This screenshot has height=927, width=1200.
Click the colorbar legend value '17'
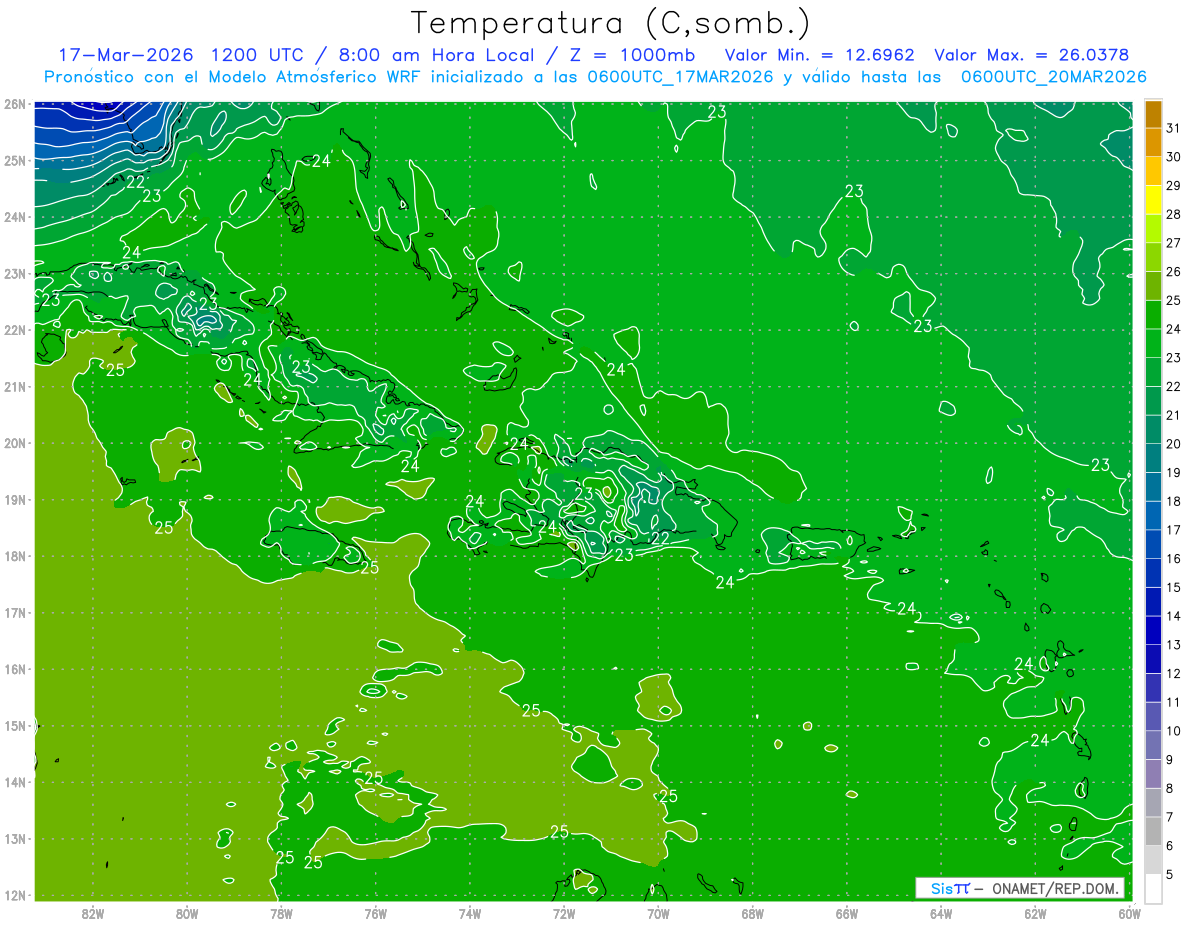click(x=1173, y=530)
